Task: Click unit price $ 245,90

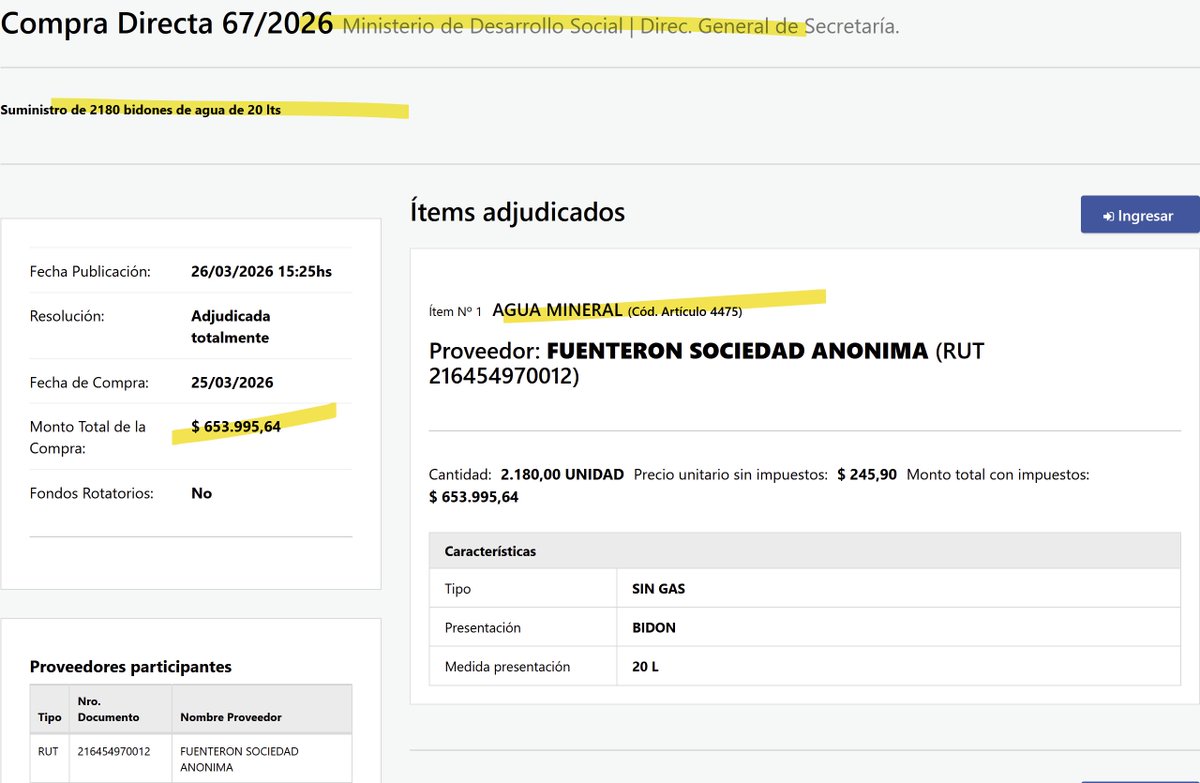Action: coord(867,474)
